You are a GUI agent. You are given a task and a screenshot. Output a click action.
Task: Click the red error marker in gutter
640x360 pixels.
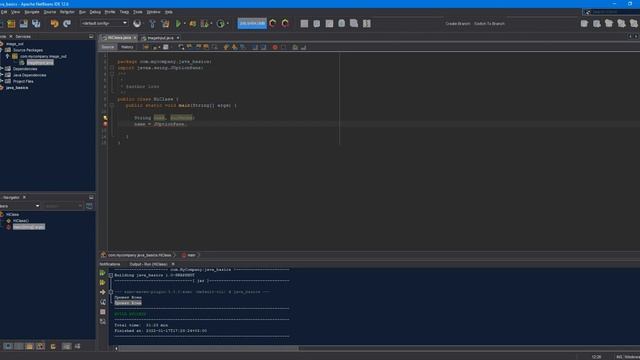tap(105, 124)
